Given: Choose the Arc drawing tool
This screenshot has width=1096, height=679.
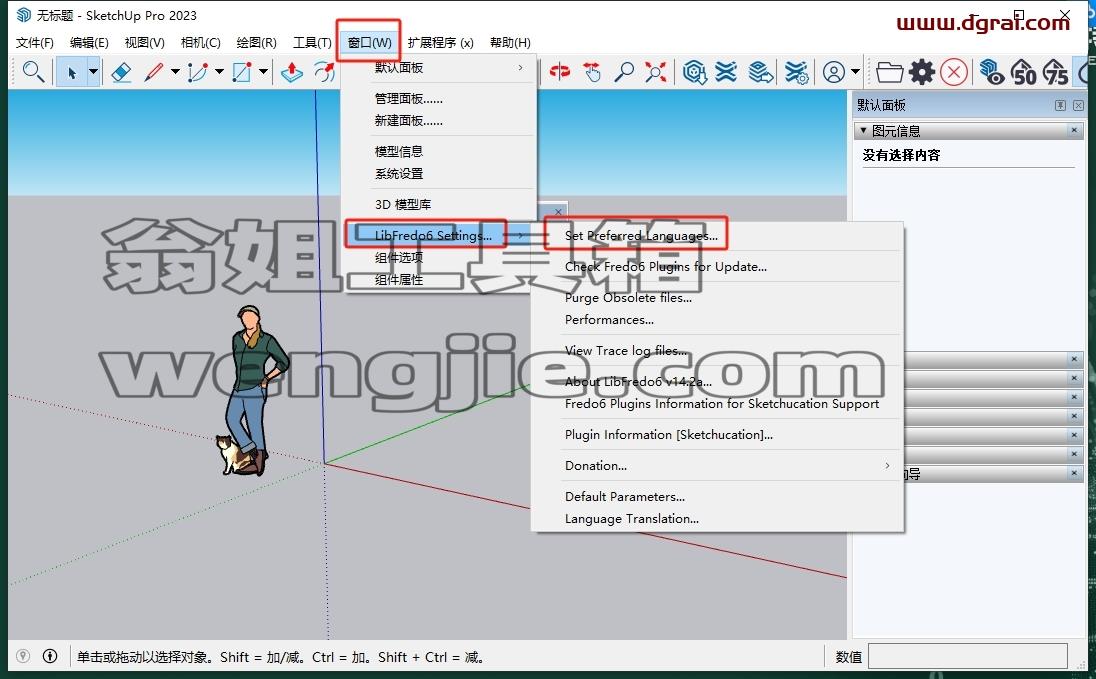Looking at the screenshot, I should (x=198, y=72).
